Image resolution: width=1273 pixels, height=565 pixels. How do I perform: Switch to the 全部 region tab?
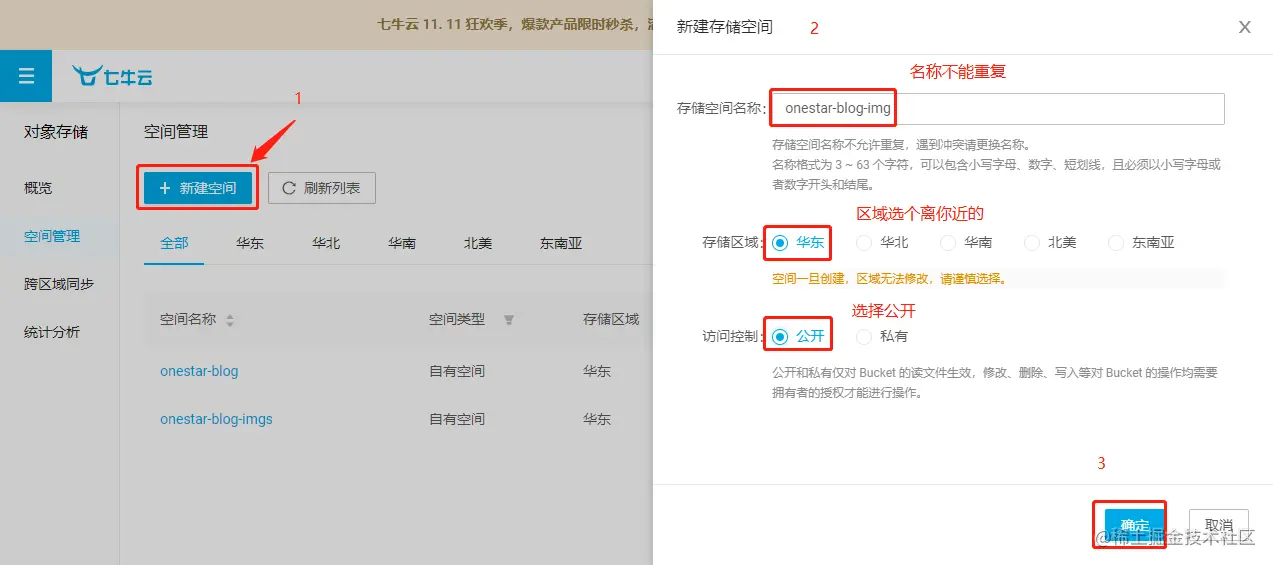click(x=174, y=243)
